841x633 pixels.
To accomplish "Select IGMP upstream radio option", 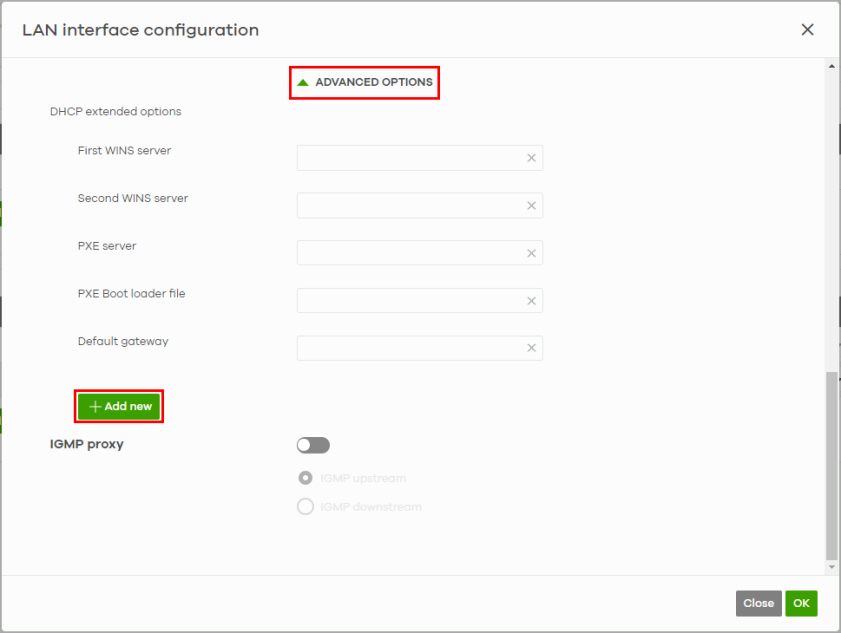I will pos(306,478).
